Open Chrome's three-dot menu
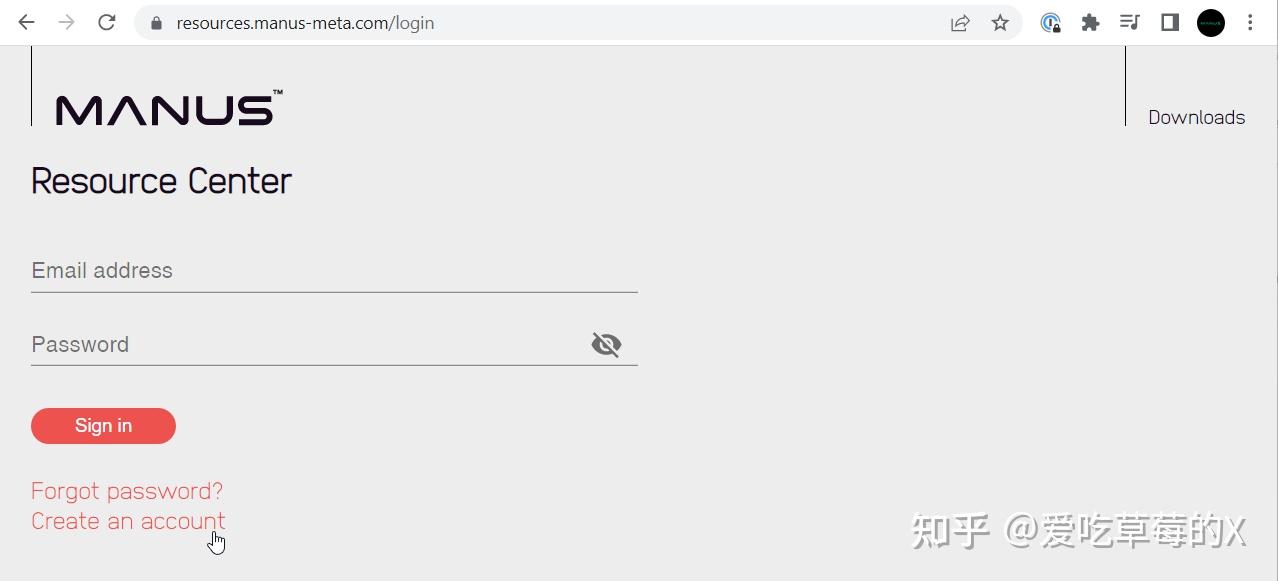Image resolution: width=1278 pixels, height=581 pixels. pos(1250,22)
